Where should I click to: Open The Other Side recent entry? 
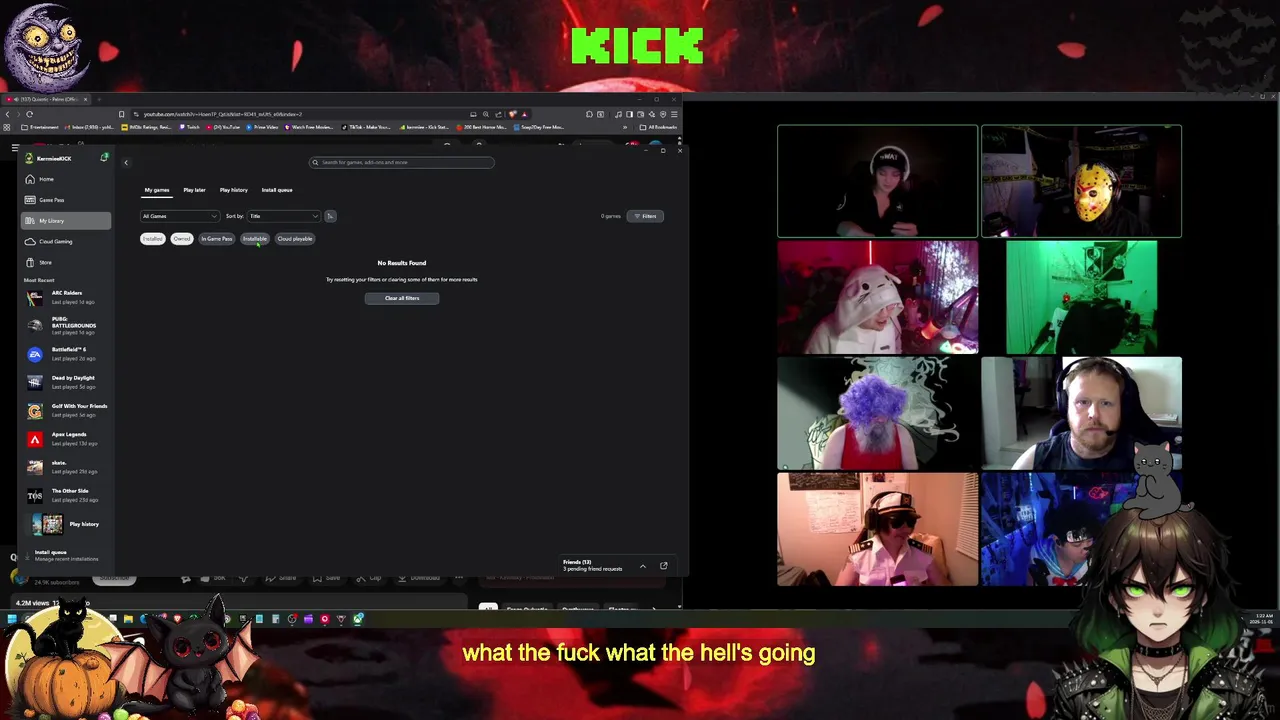click(66, 495)
